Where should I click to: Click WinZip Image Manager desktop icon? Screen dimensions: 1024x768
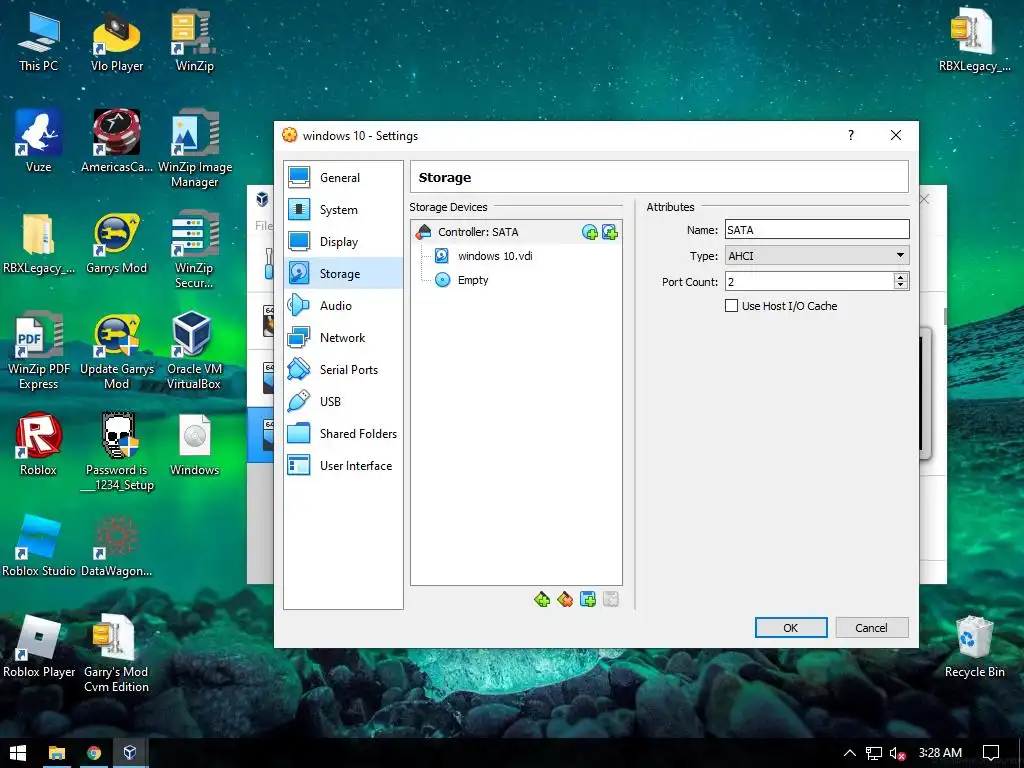pyautogui.click(x=195, y=149)
